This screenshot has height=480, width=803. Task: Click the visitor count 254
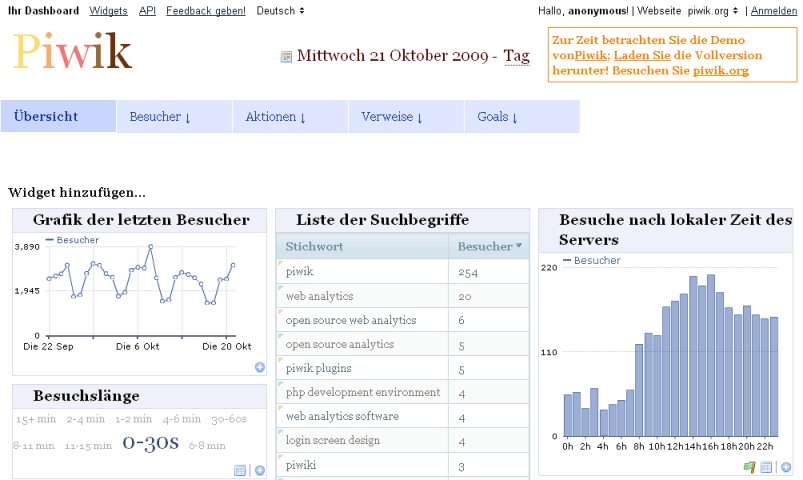468,273
